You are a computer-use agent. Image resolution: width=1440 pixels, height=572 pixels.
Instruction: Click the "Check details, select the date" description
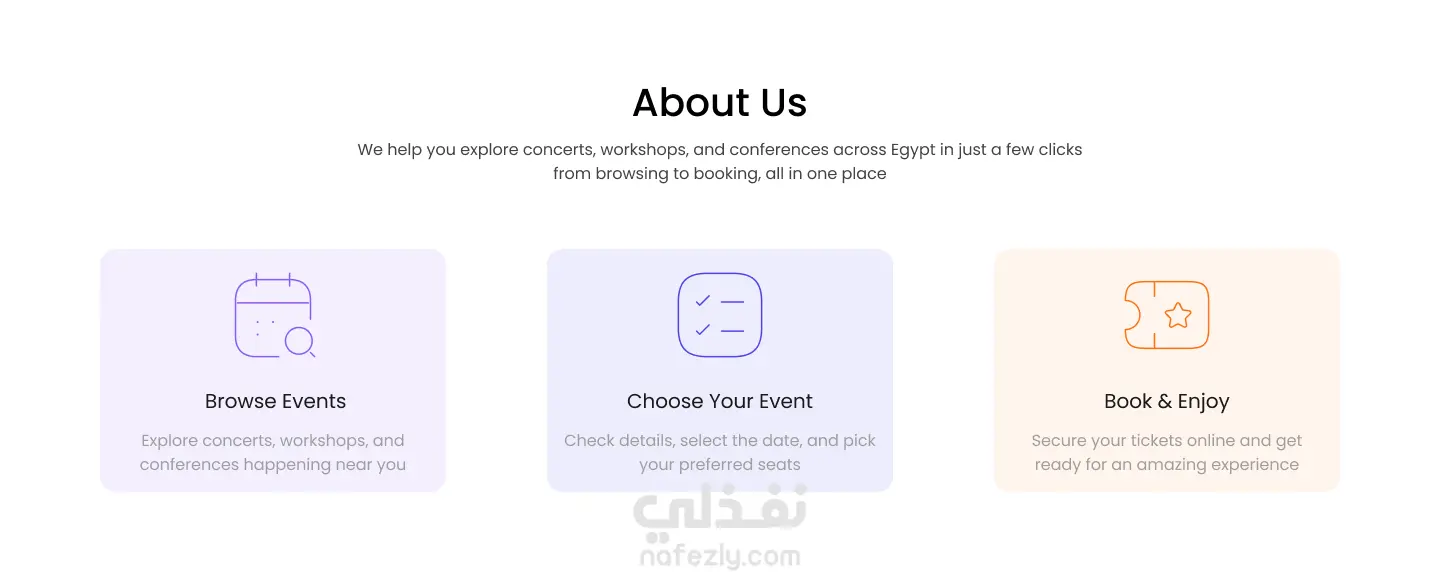[x=720, y=452]
